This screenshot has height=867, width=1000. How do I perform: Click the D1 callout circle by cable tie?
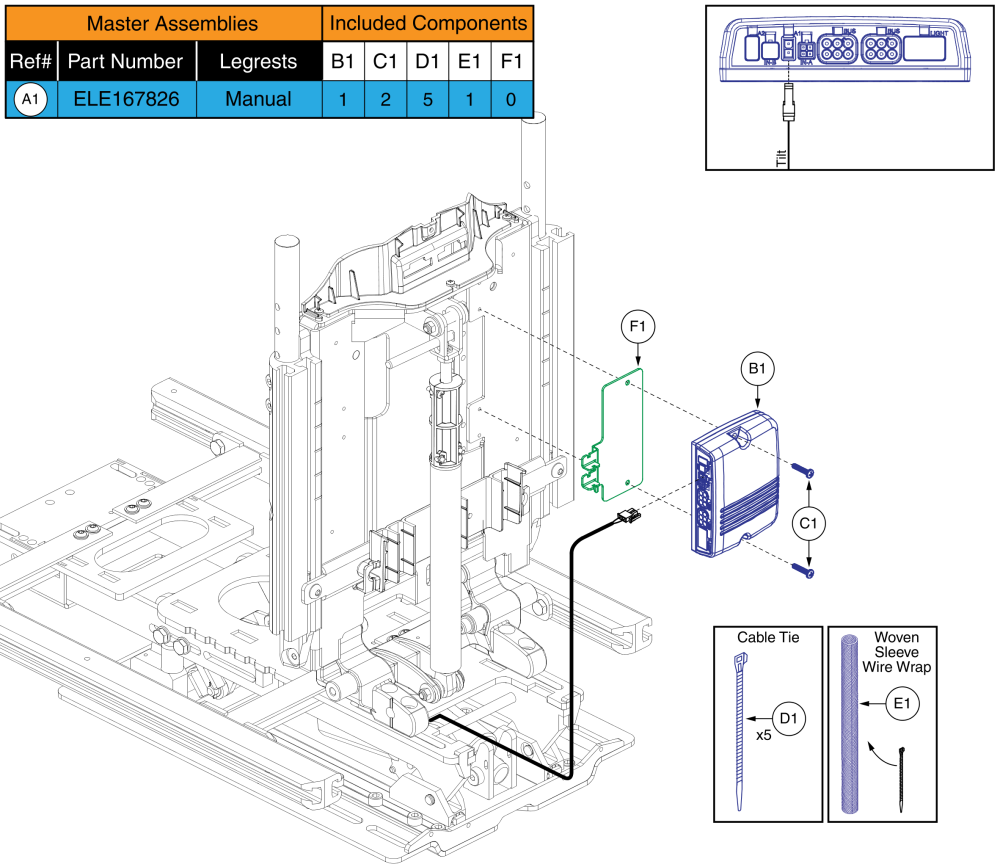[789, 718]
